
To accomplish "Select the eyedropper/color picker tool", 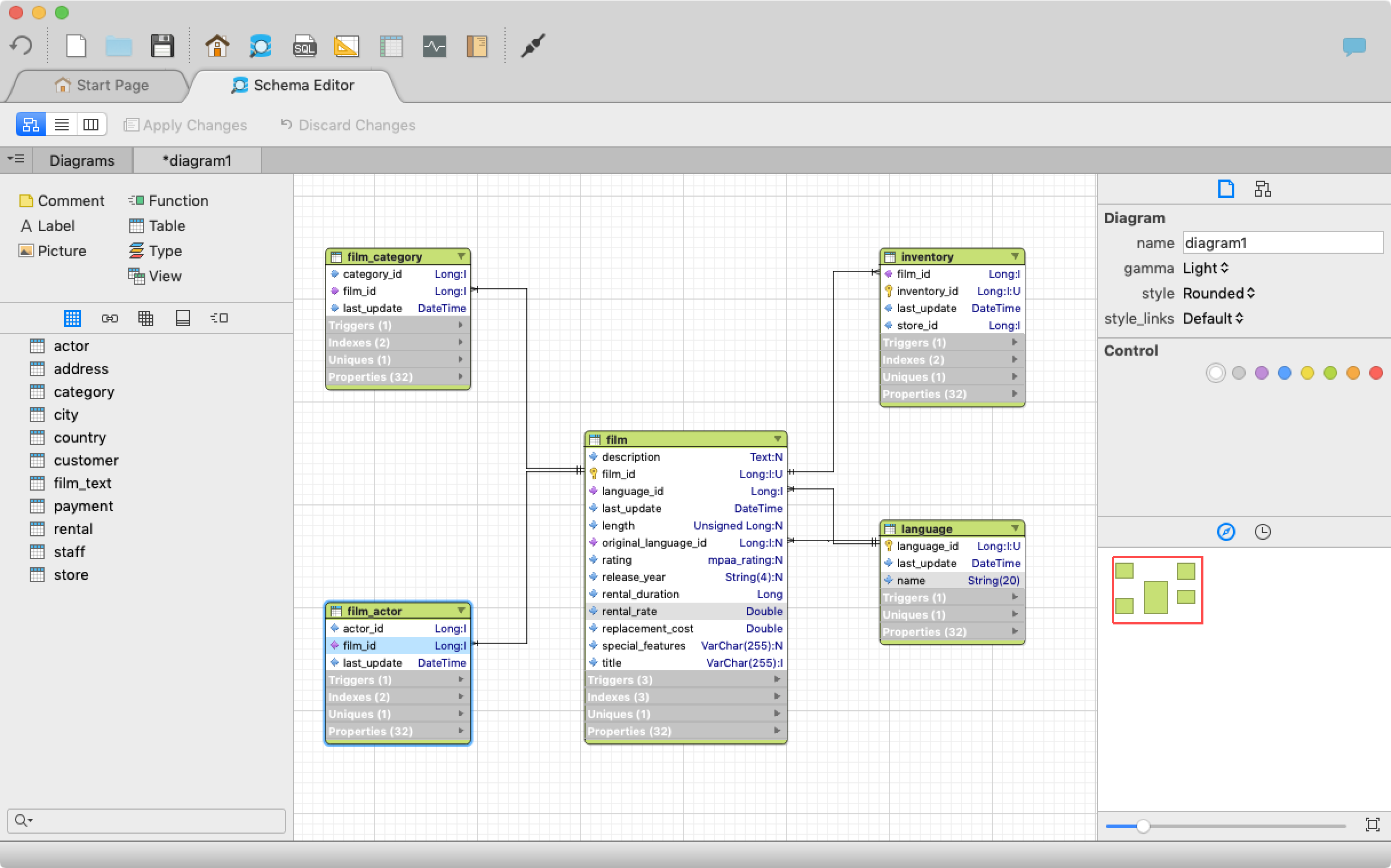I will coord(533,45).
